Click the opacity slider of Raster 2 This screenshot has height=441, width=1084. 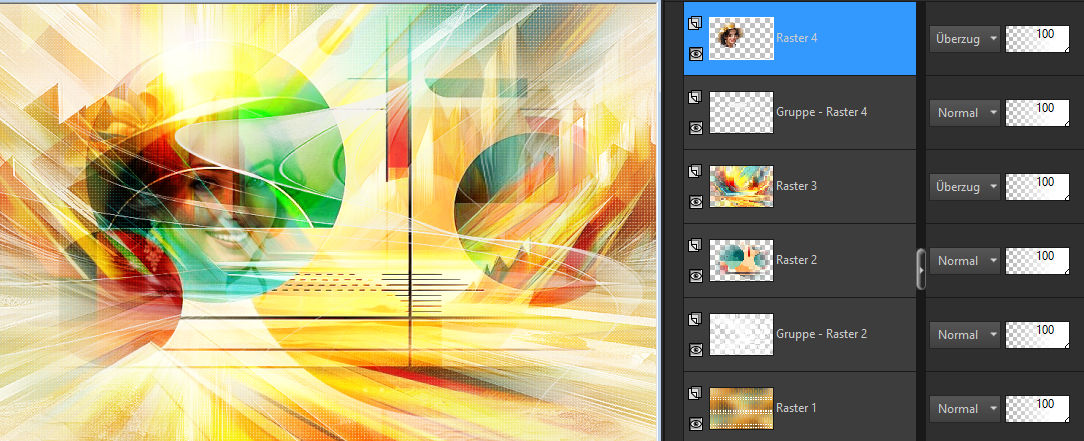click(x=1037, y=261)
